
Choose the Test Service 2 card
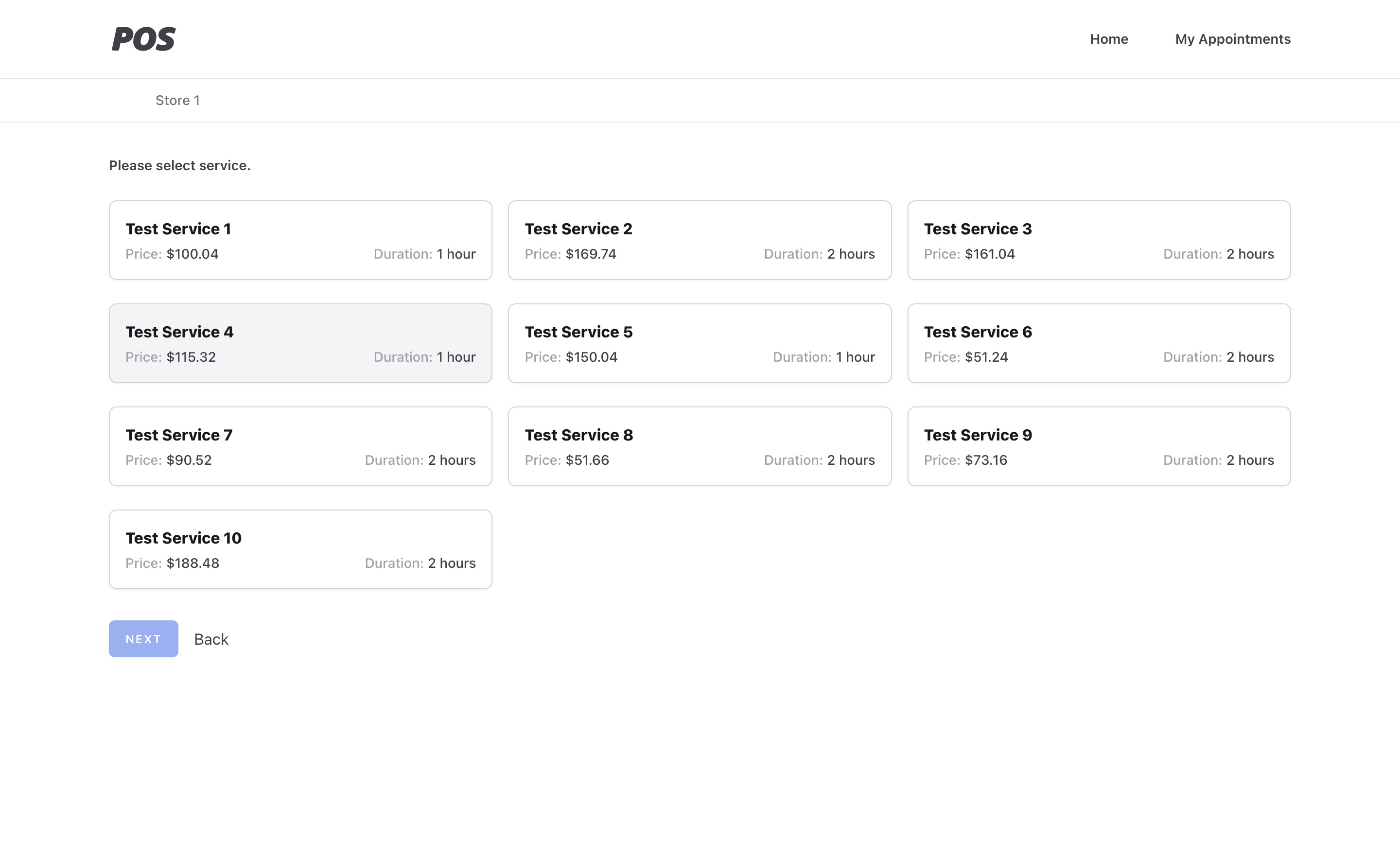tap(700, 240)
